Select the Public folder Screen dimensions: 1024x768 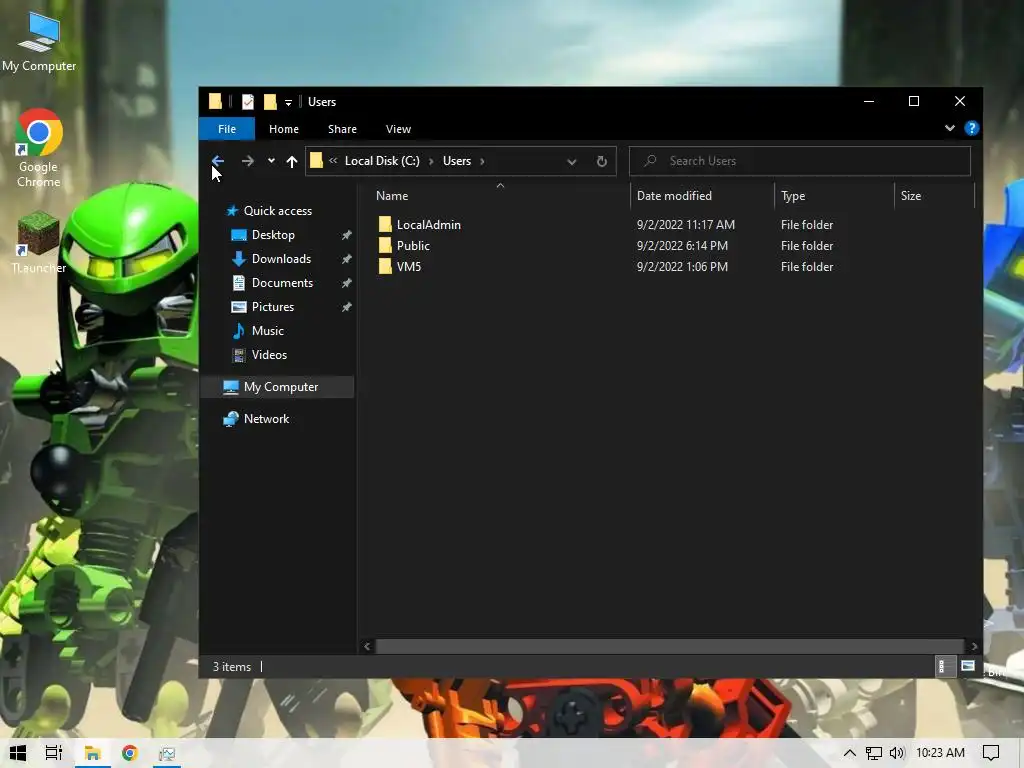(413, 246)
